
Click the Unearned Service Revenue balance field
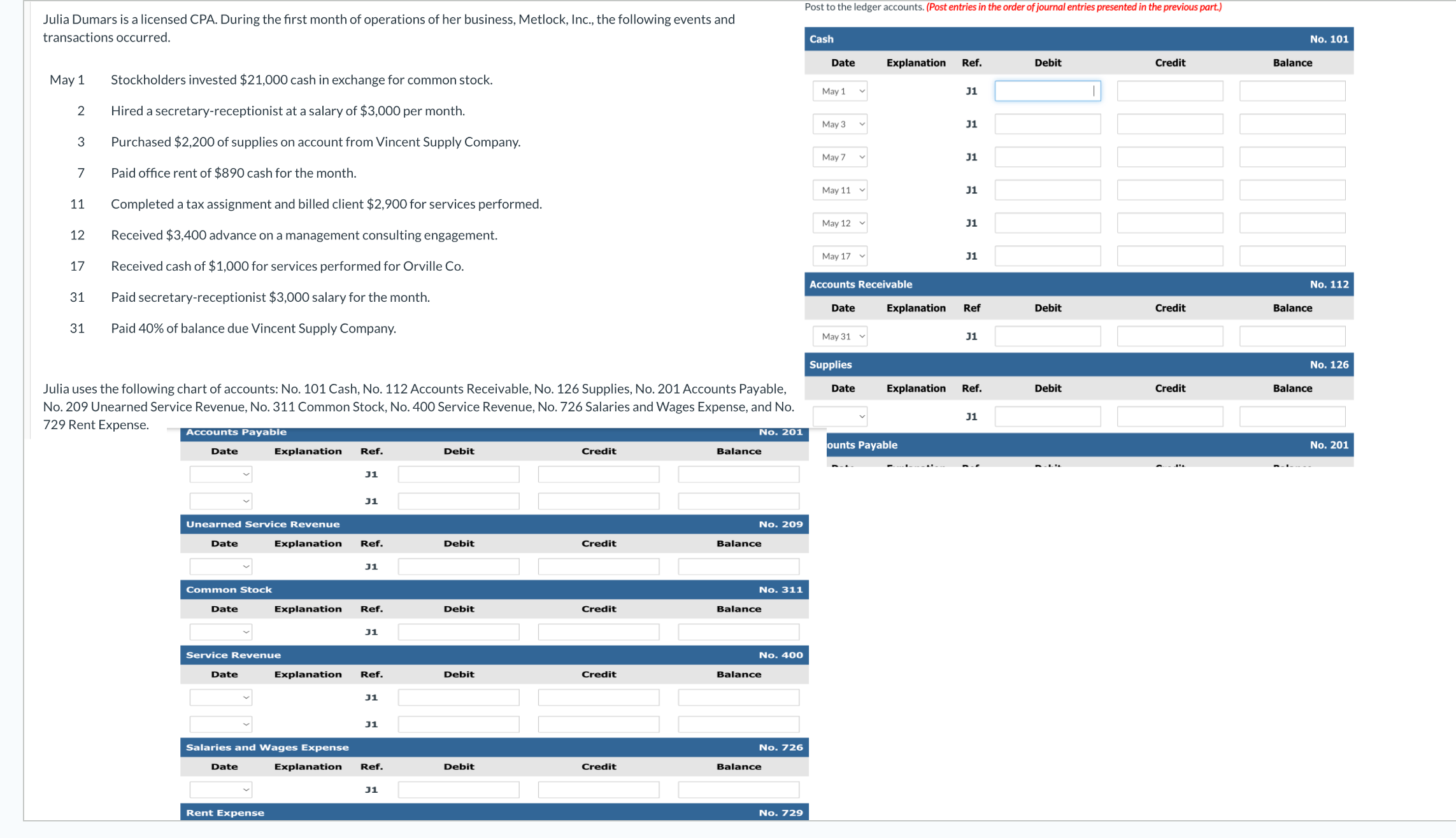[738, 567]
